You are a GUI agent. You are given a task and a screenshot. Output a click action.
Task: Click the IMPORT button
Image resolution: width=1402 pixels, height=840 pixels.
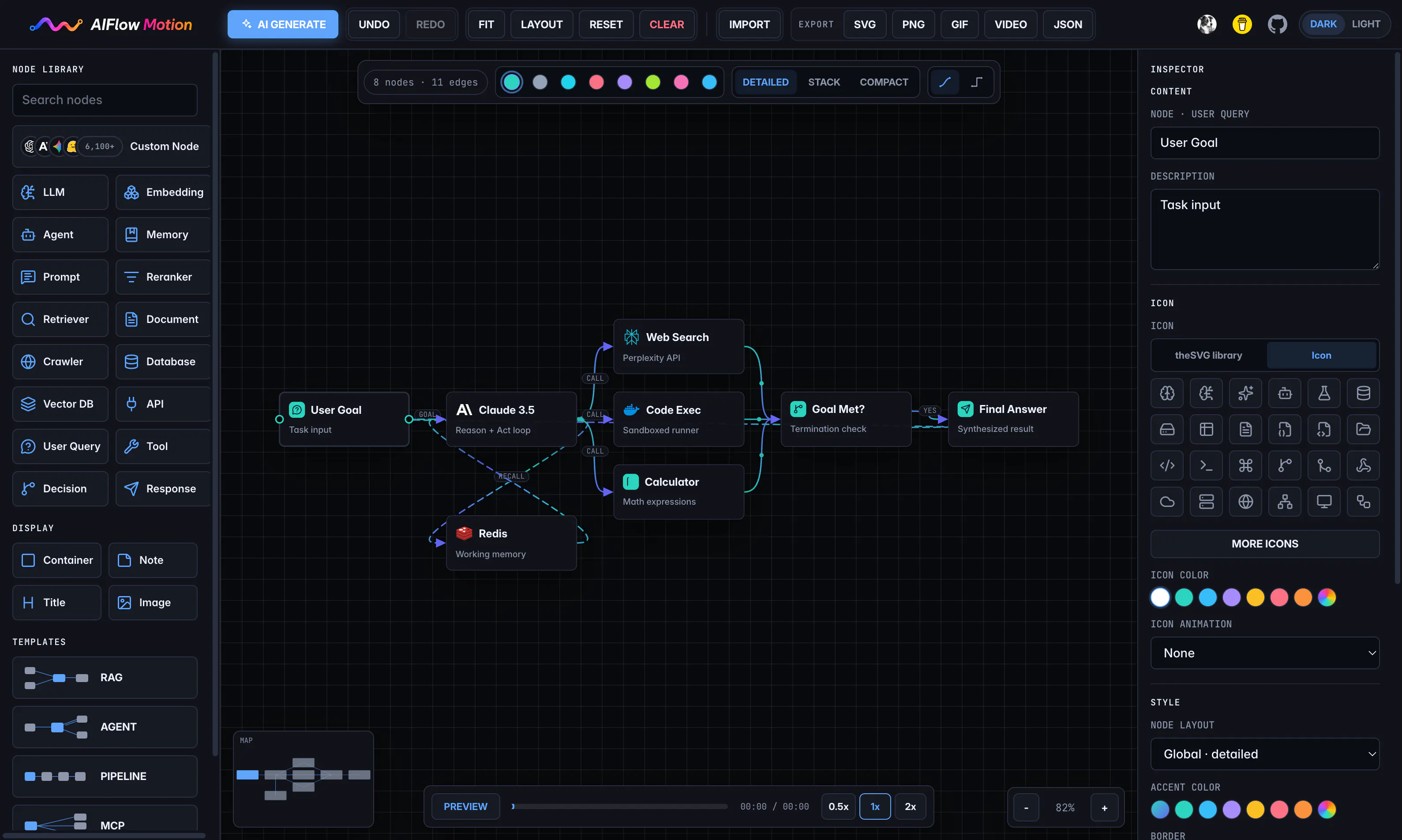click(749, 24)
